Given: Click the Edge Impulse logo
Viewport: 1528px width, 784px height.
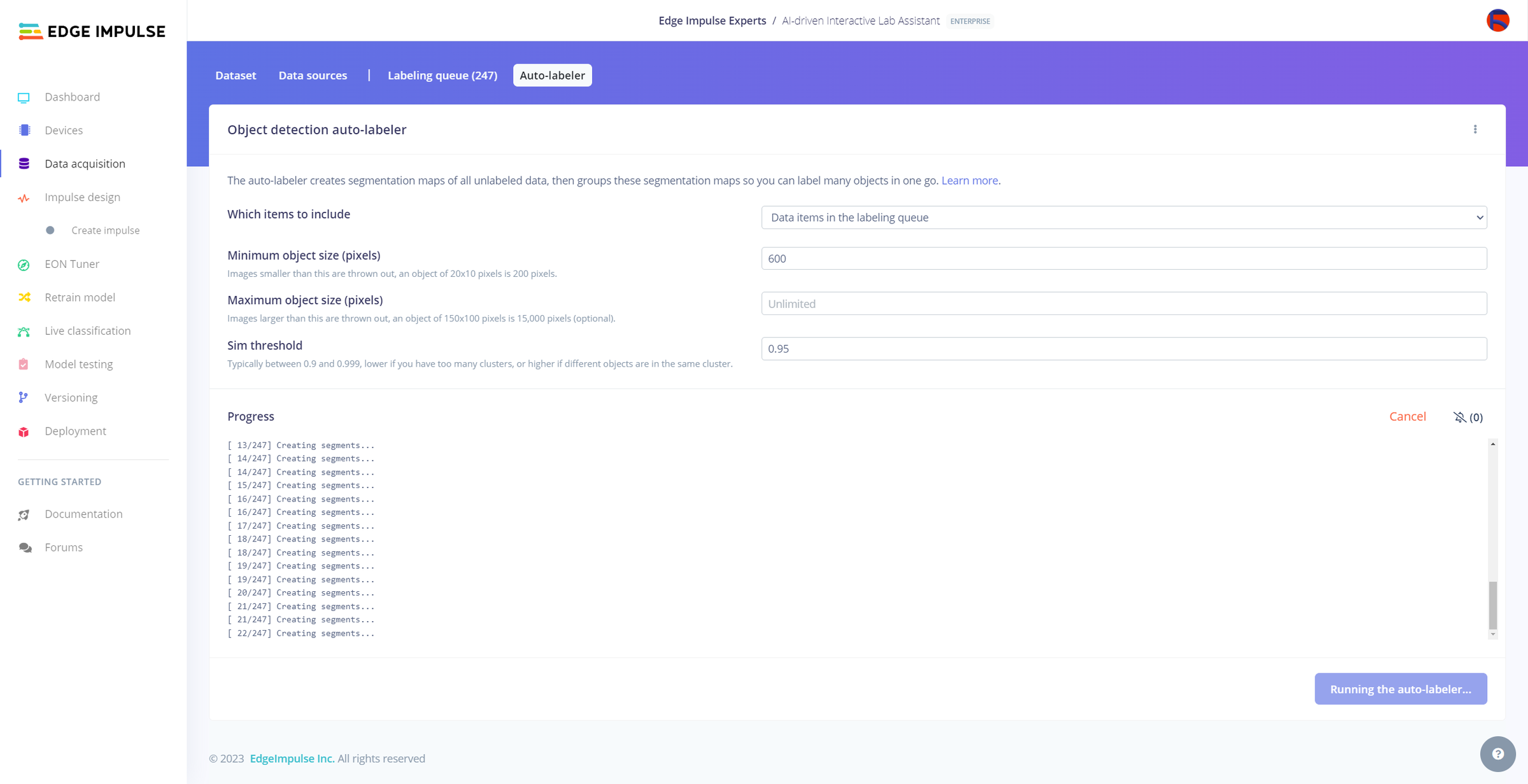Looking at the screenshot, I should (x=92, y=31).
